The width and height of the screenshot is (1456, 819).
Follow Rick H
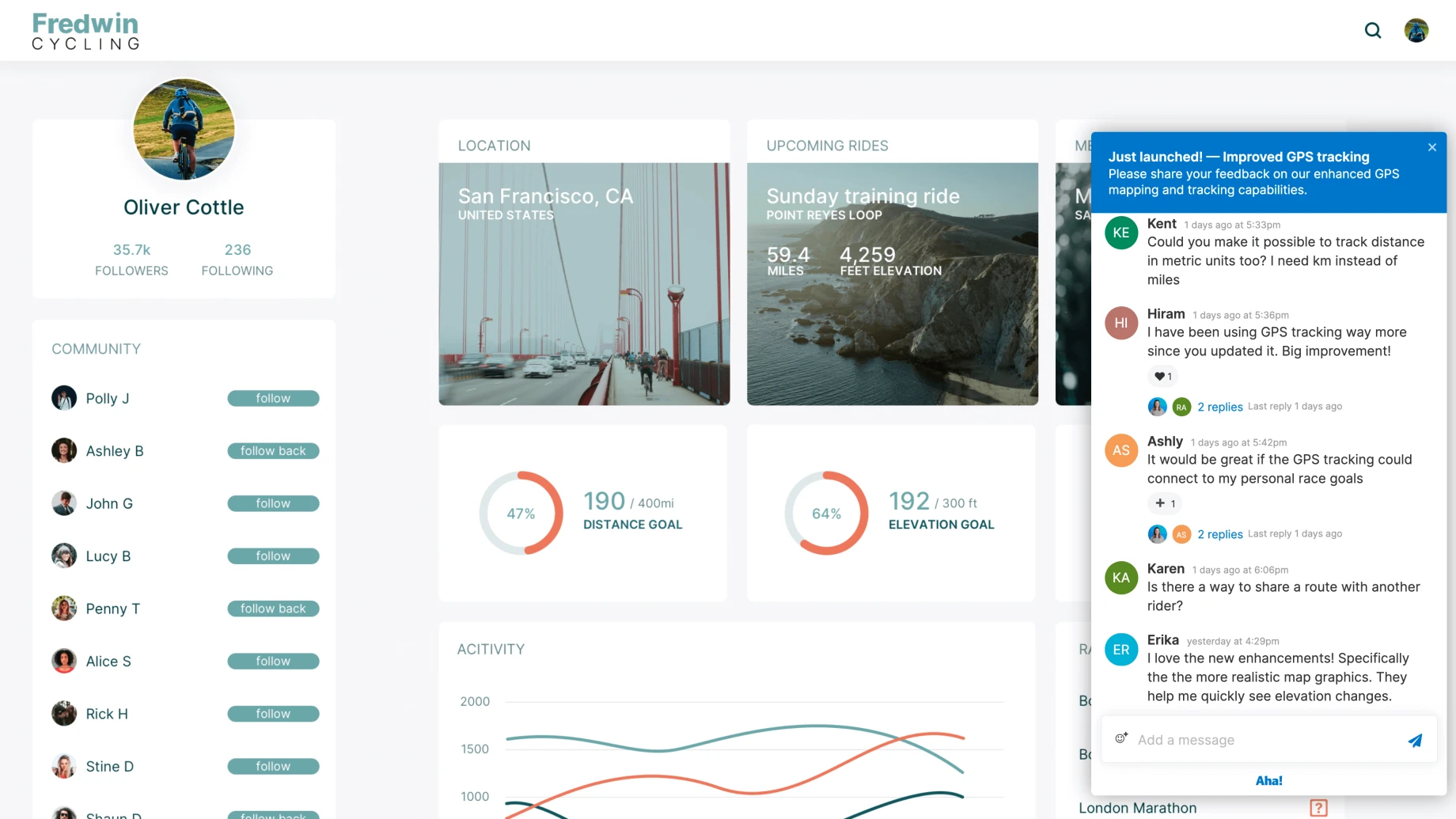pos(273,714)
